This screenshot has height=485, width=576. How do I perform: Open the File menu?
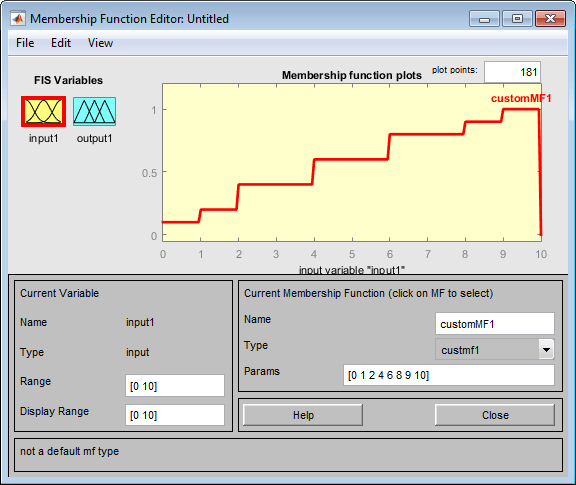click(25, 43)
